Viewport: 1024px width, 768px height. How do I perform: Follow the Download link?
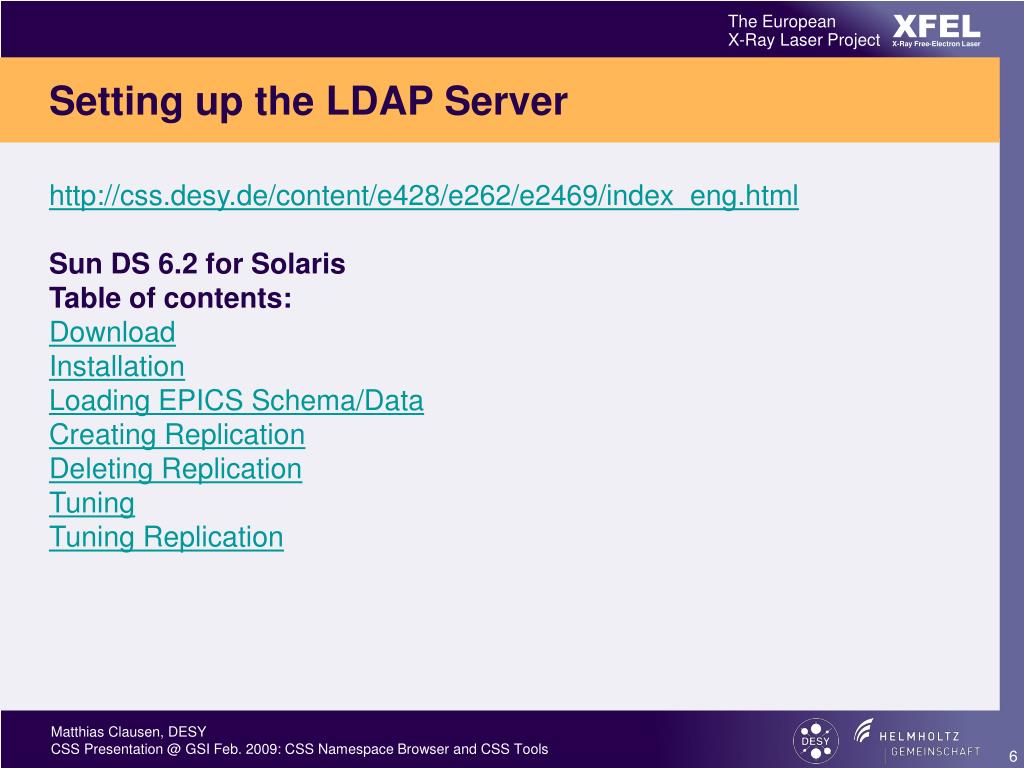click(x=112, y=332)
